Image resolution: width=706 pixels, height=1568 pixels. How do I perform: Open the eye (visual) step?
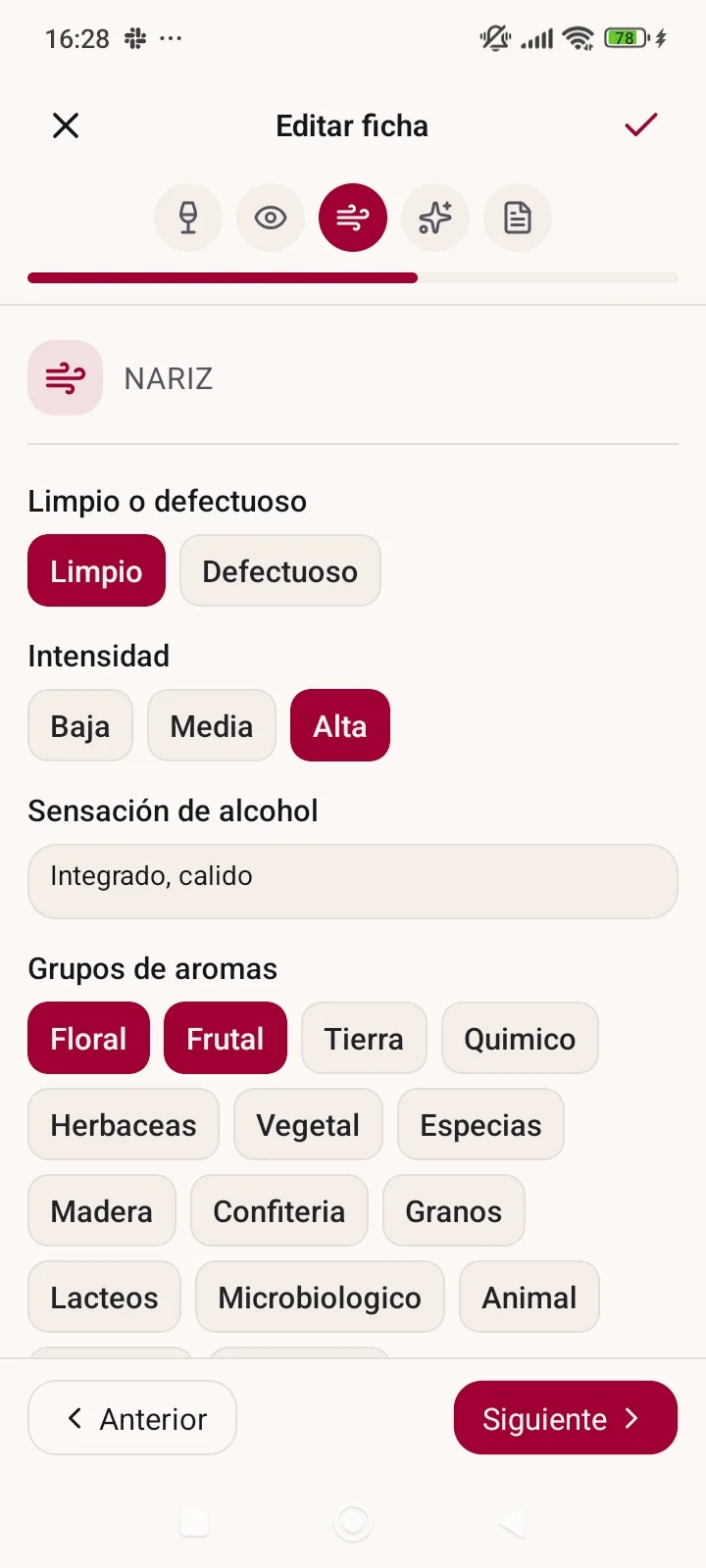coord(271,218)
